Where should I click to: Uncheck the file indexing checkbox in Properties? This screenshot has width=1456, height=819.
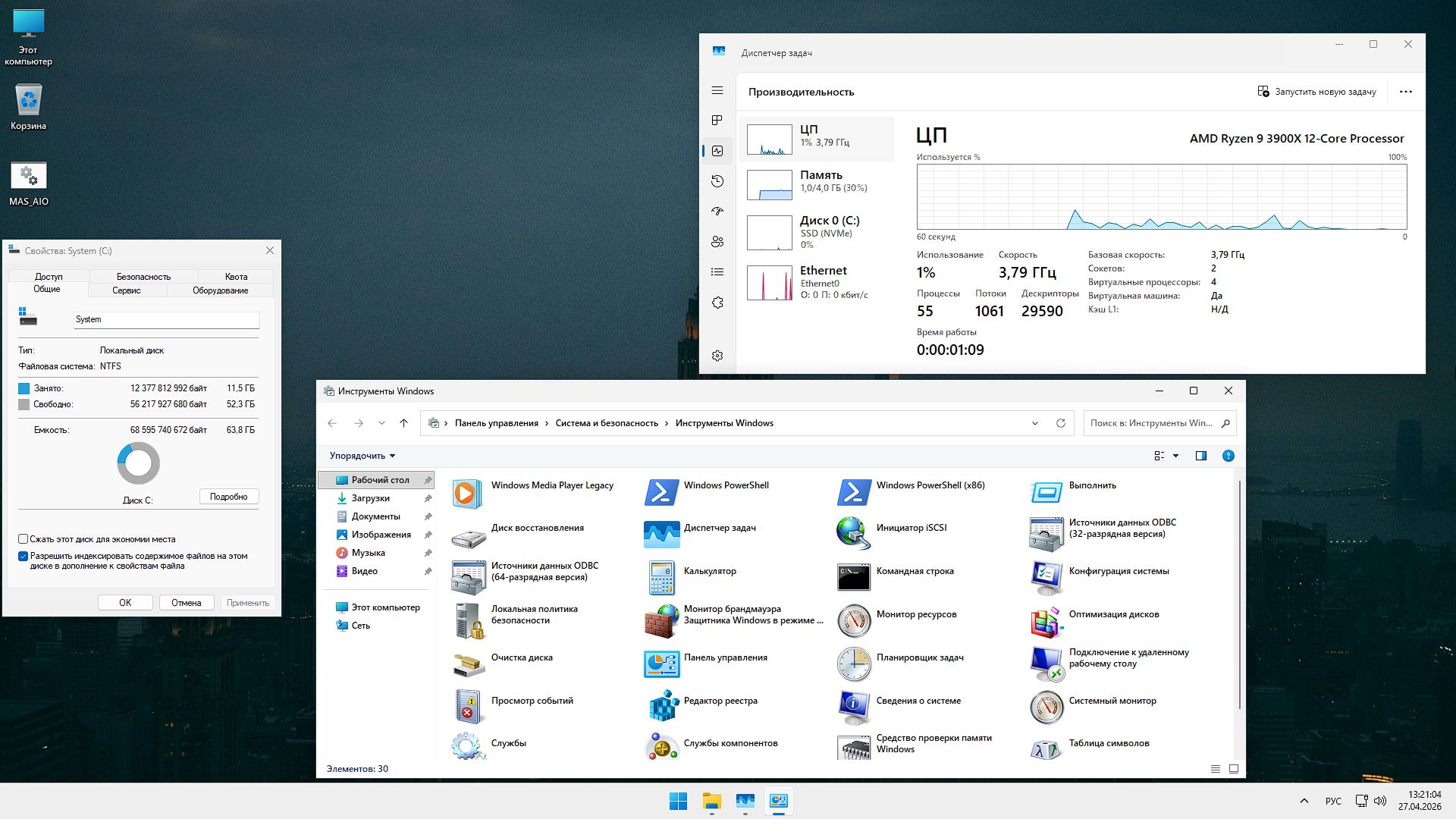tap(24, 556)
